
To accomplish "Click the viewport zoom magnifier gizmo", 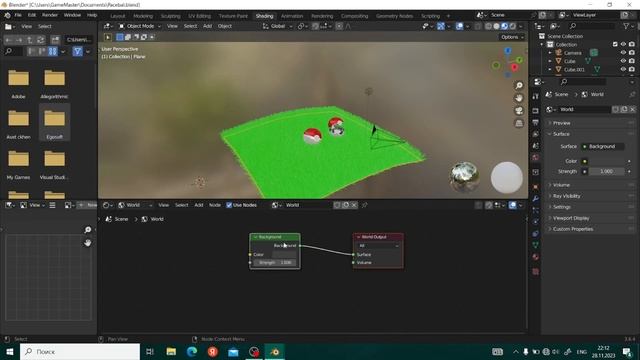I will (519, 85).
